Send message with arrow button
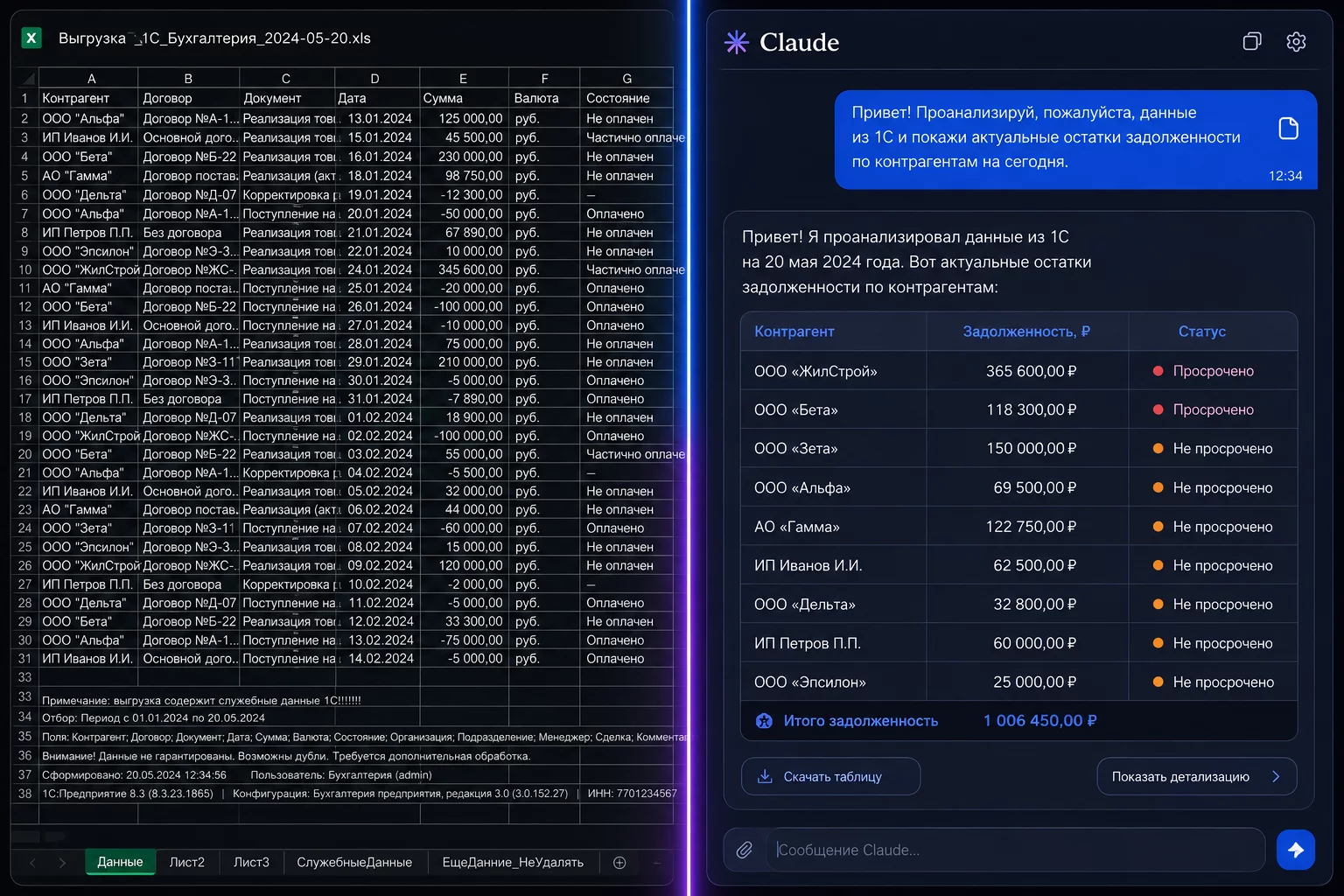This screenshot has height=896, width=1344. point(1295,850)
